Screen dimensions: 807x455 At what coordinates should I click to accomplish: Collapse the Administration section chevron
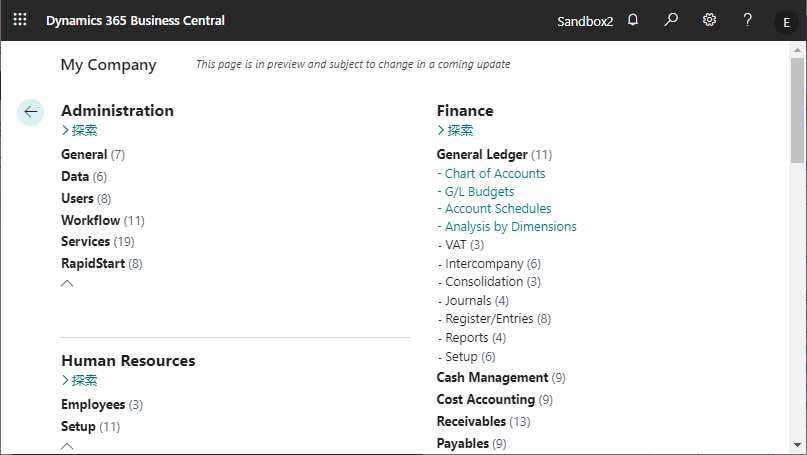67,283
